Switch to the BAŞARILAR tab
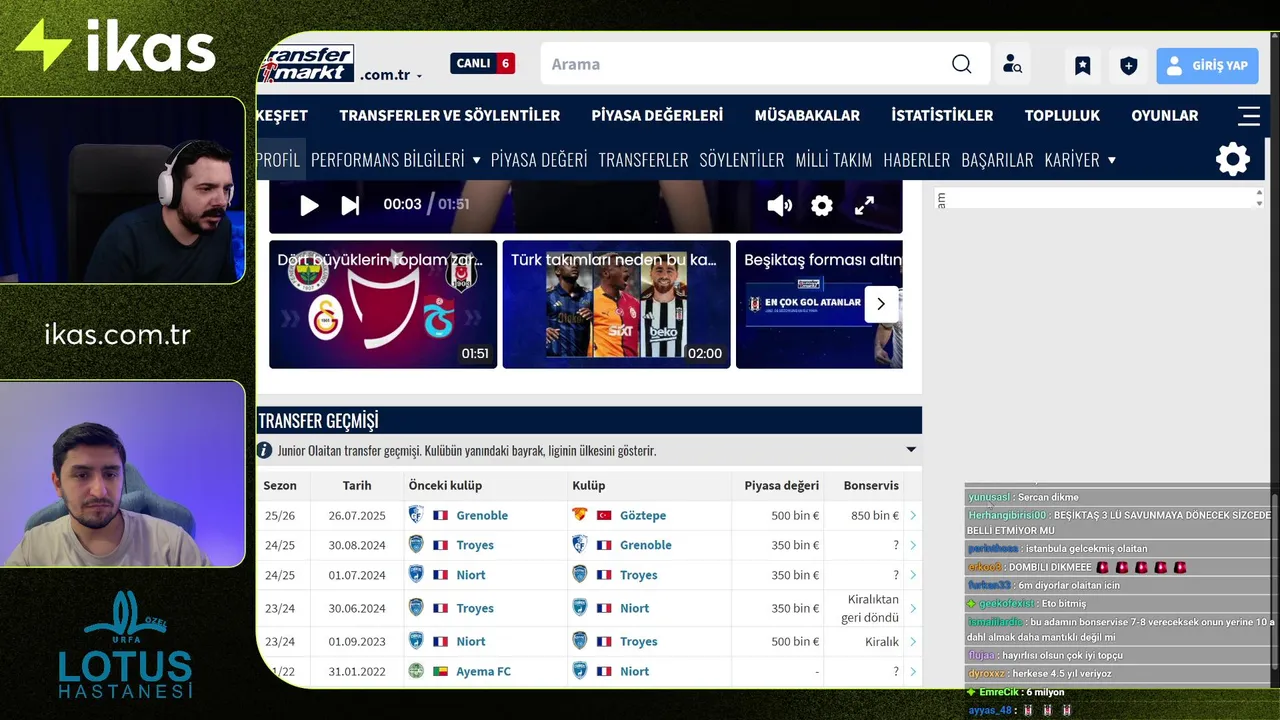The image size is (1280, 720). (997, 159)
